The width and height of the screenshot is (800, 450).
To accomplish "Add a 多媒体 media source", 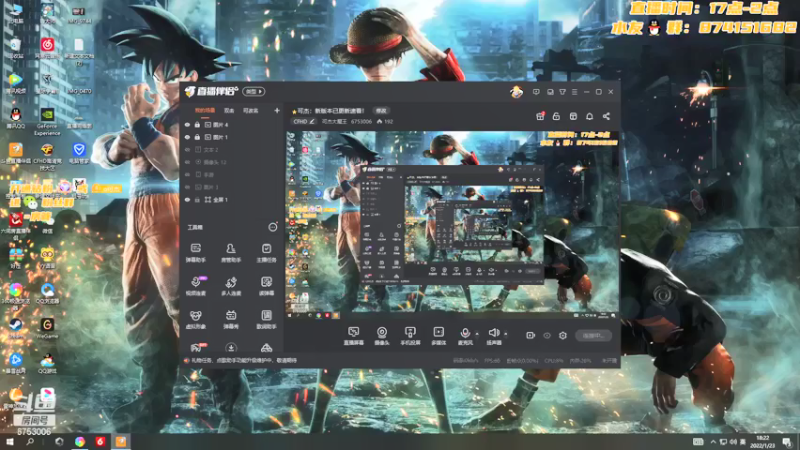I will [439, 336].
